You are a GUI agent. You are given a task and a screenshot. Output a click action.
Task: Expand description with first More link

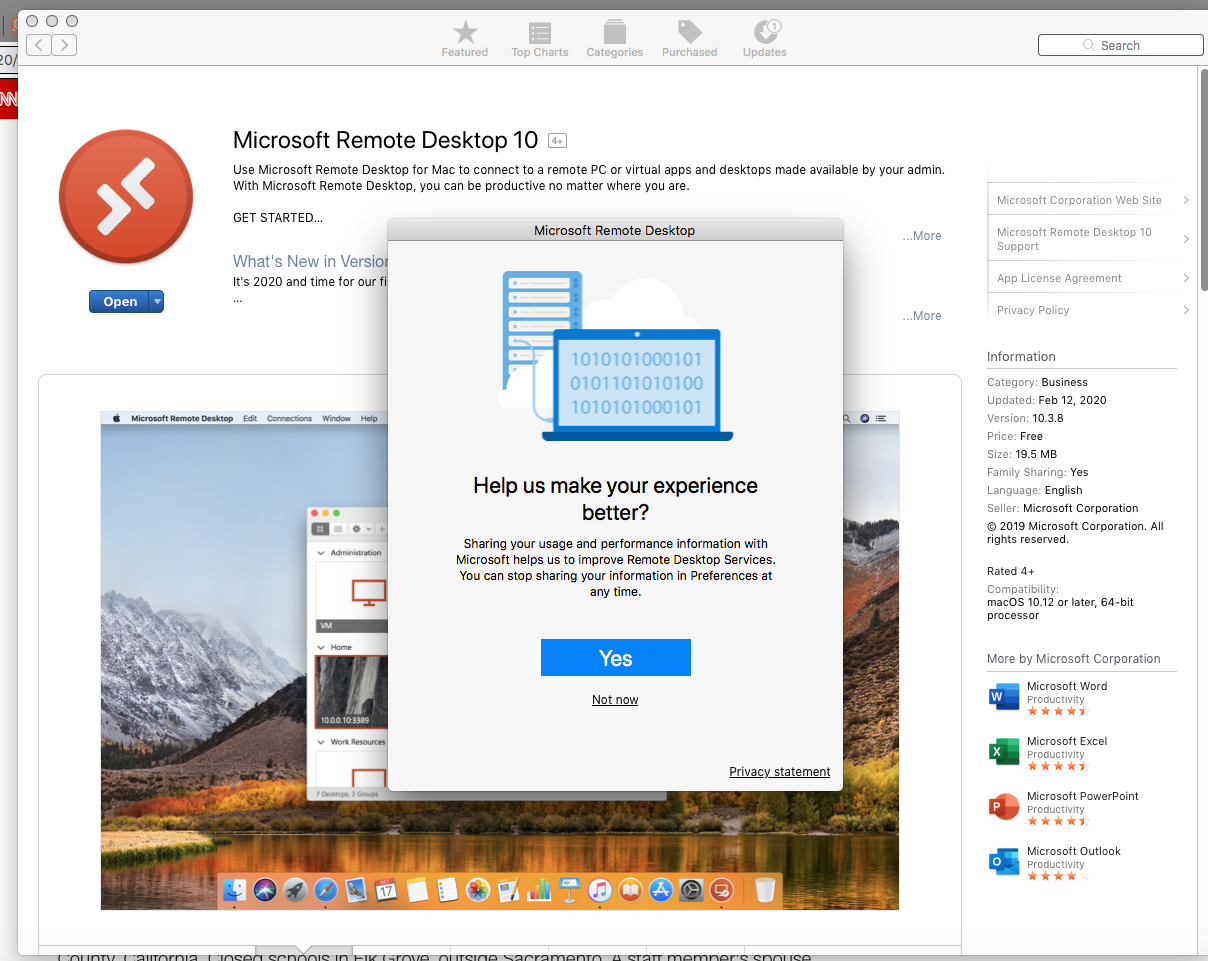click(921, 236)
